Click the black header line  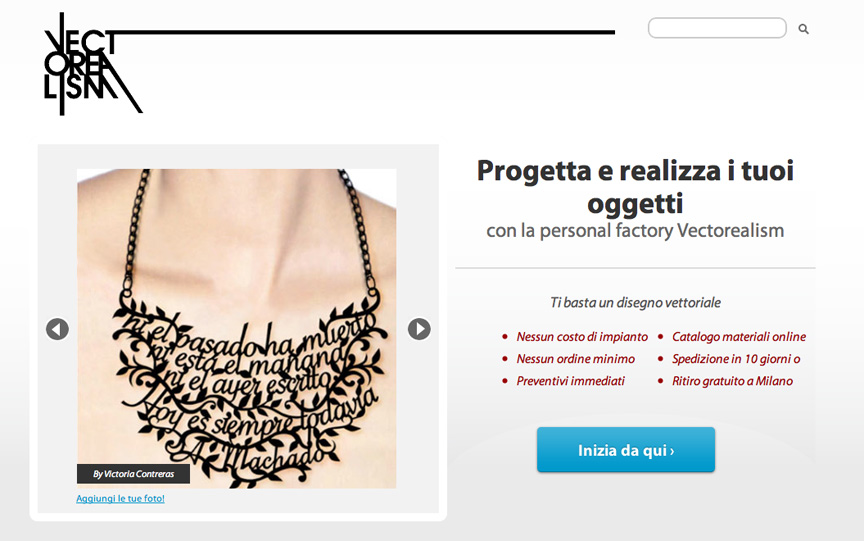(365, 33)
